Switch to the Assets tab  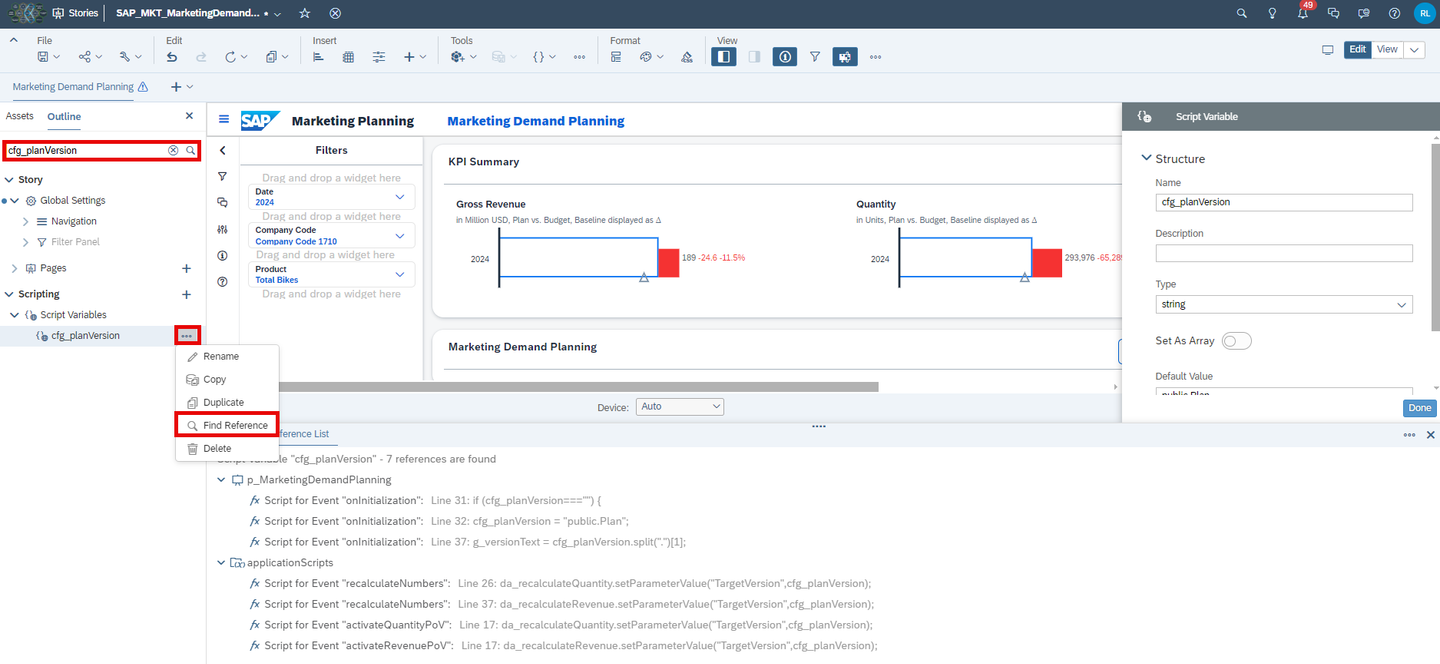coord(20,116)
